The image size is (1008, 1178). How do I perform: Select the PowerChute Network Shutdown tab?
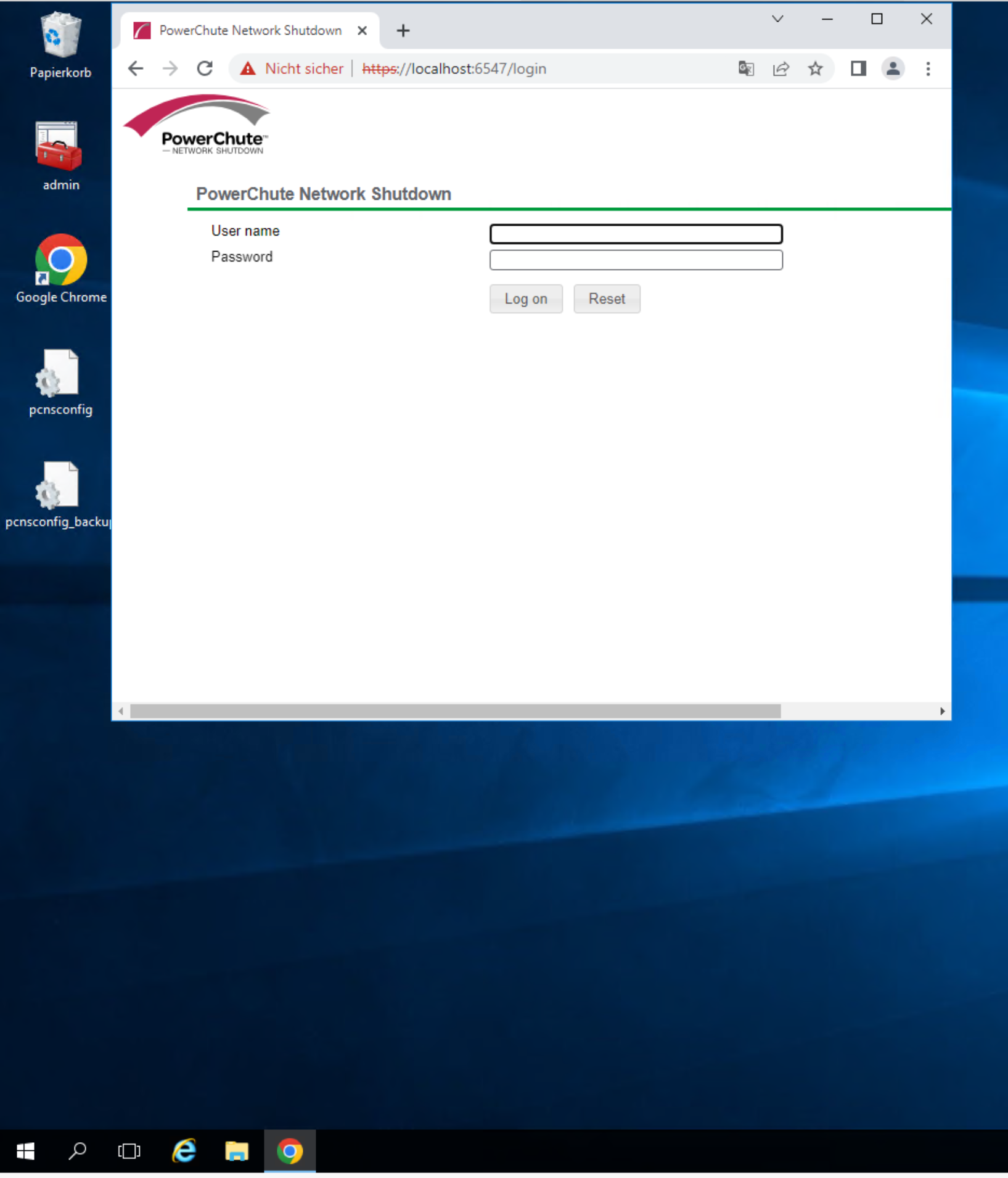[250, 30]
